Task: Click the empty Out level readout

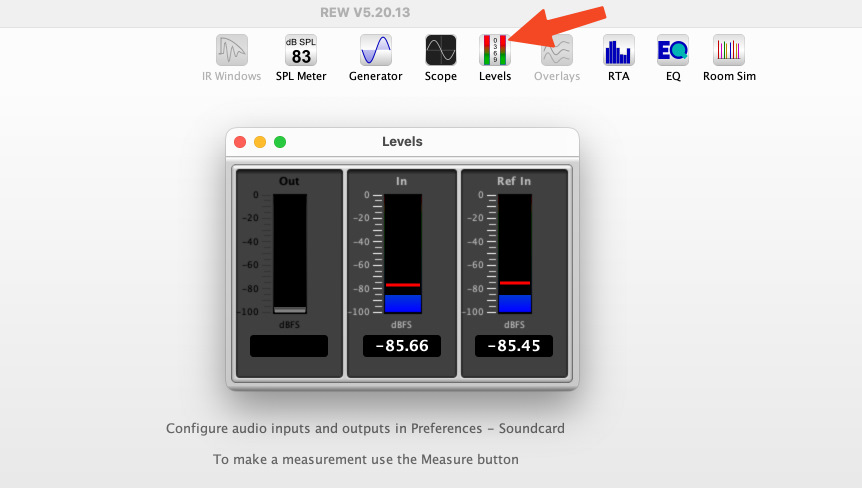Action: 289,346
